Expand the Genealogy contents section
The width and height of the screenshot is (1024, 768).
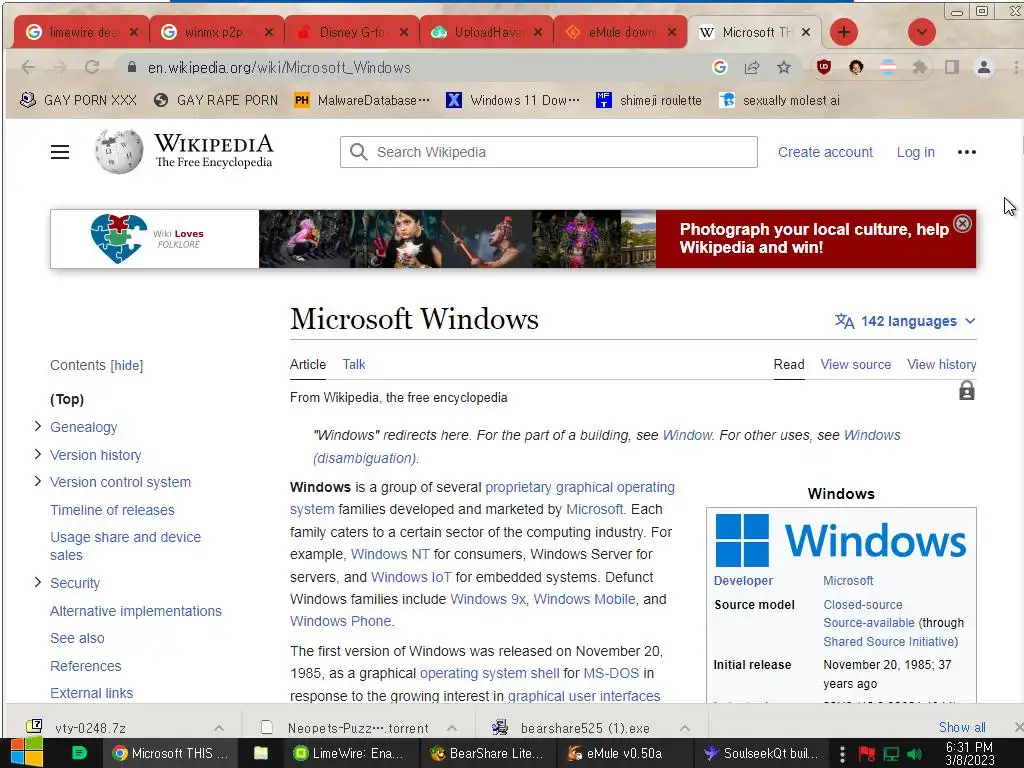37,426
